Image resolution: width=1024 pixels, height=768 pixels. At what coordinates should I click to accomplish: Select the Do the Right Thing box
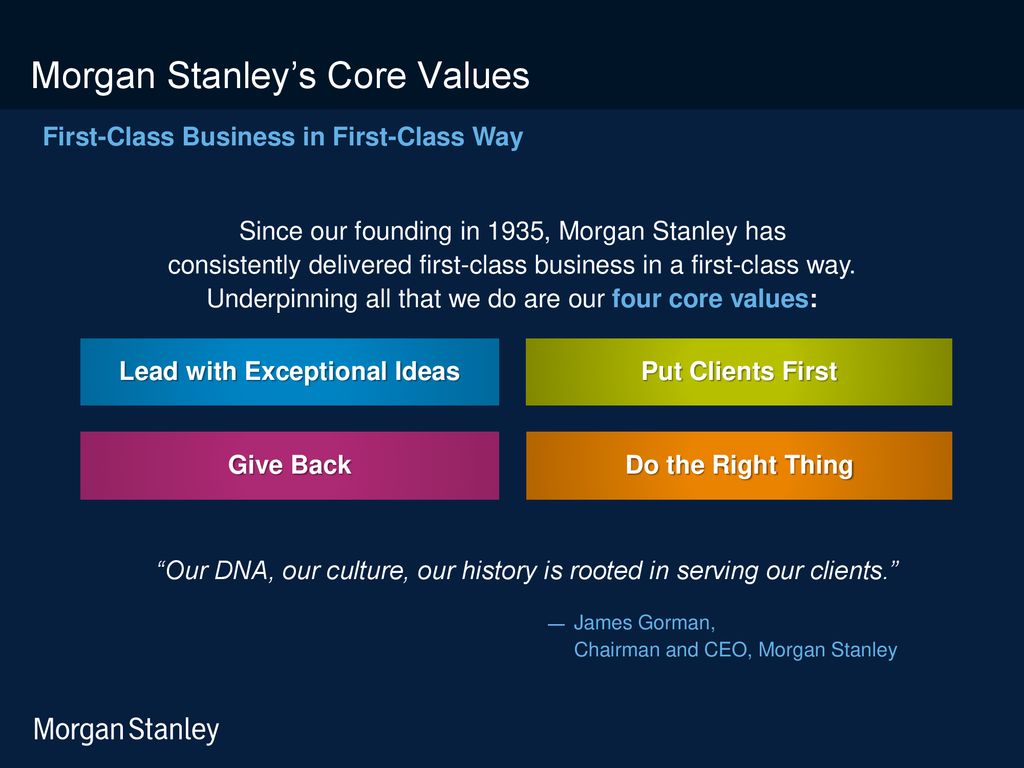tap(739, 465)
